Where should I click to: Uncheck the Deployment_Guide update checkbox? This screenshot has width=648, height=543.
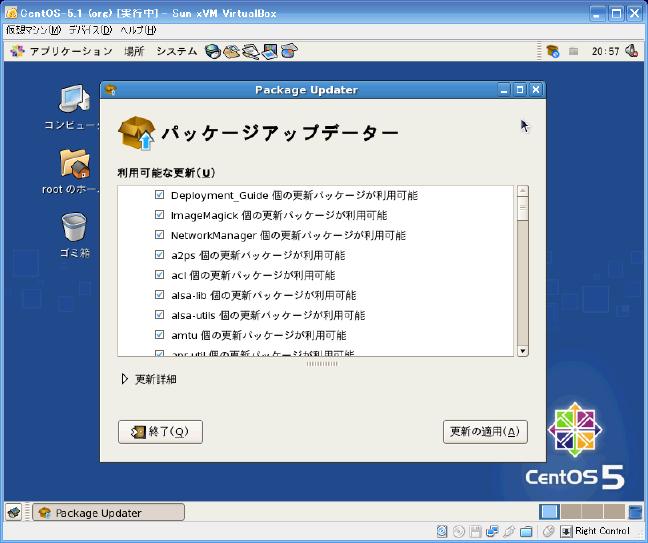click(x=159, y=195)
